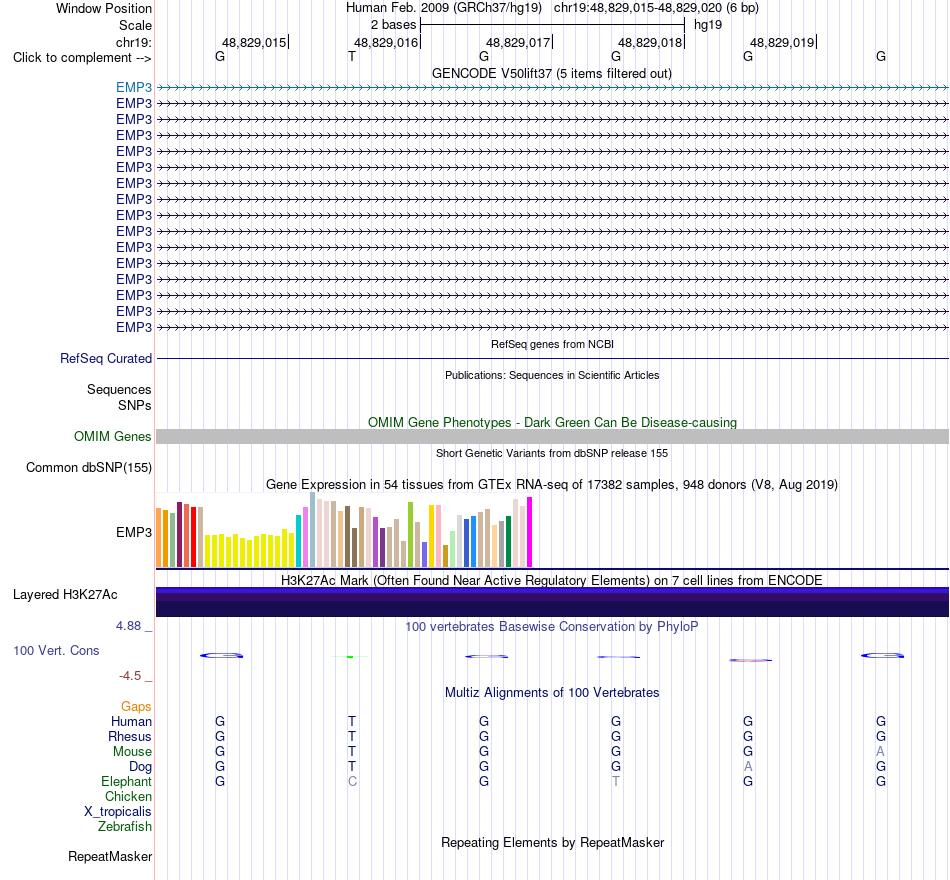Open the GENCODE V50lift37 track title
This screenshot has width=950, height=880.
click(552, 73)
